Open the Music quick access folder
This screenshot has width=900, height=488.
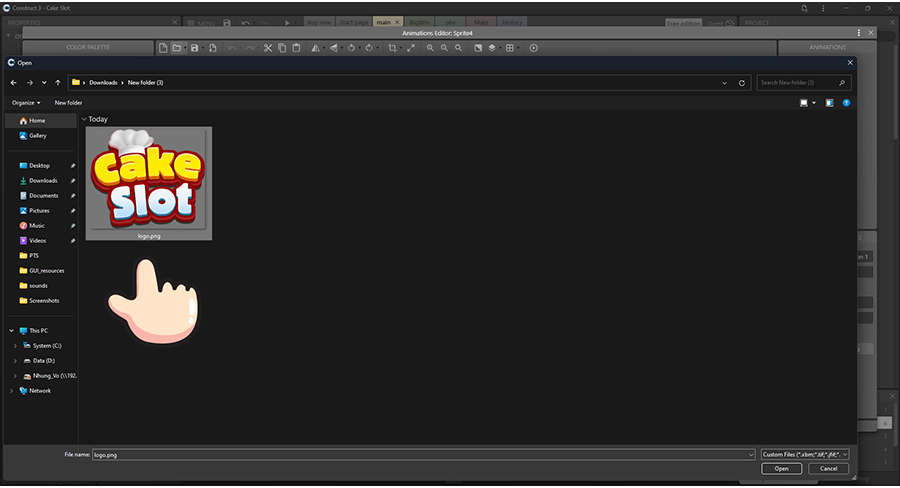(x=37, y=225)
